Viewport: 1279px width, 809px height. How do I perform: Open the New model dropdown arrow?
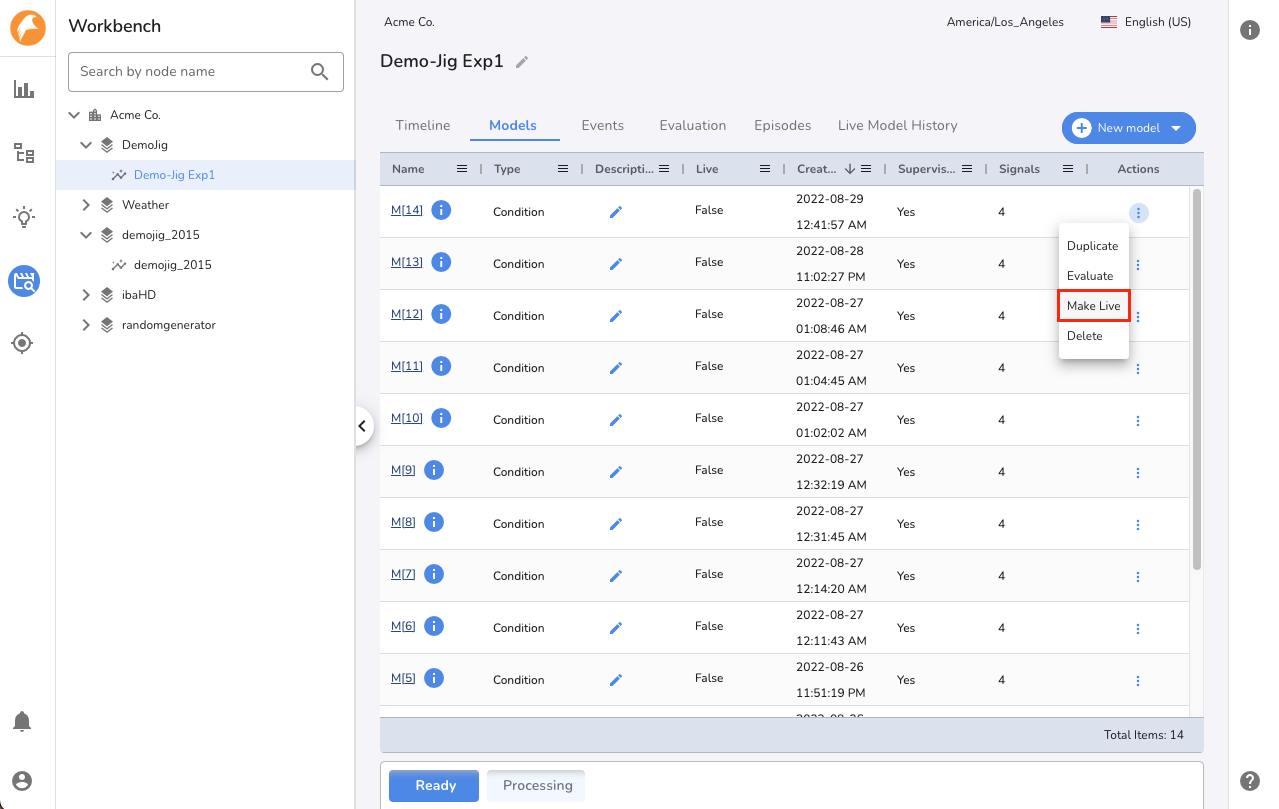(x=1177, y=128)
